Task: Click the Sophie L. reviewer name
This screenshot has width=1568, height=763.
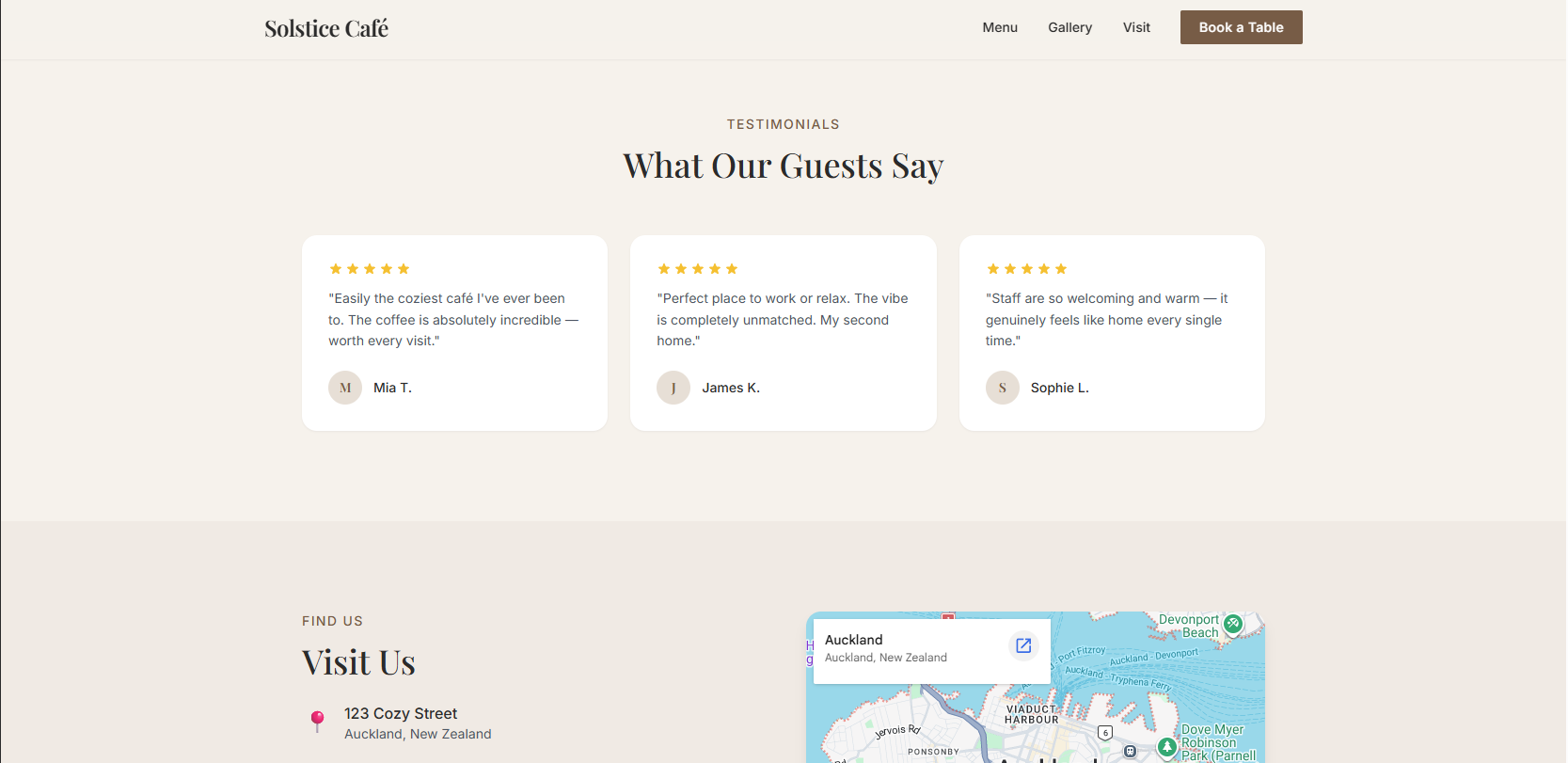Action: click(1060, 388)
